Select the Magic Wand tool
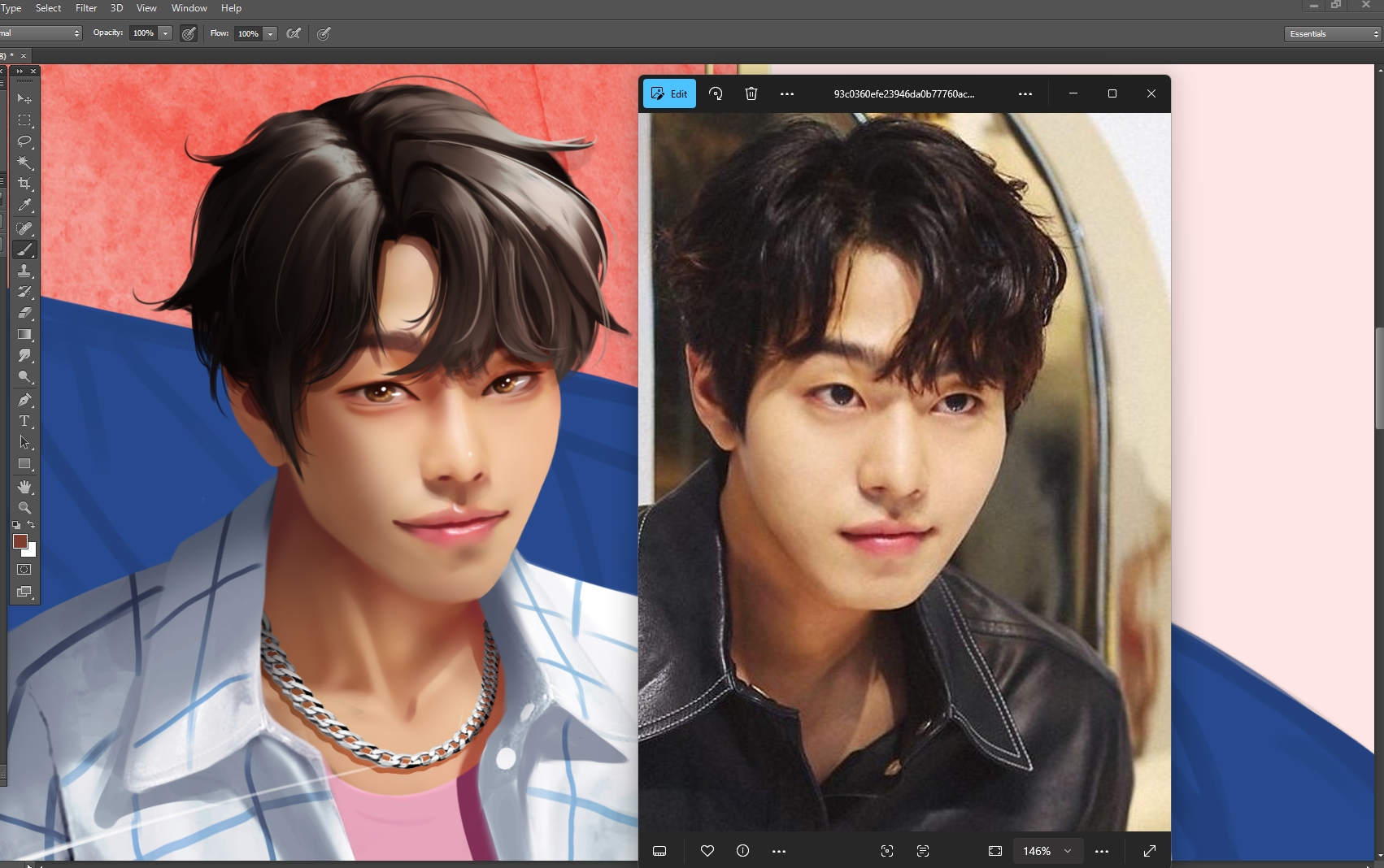This screenshot has height=868, width=1384. pyautogui.click(x=24, y=163)
